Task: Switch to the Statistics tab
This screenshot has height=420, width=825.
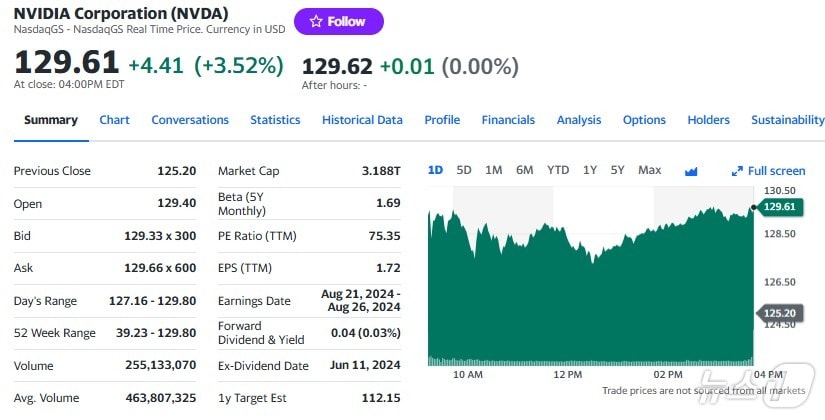Action: 275,120
